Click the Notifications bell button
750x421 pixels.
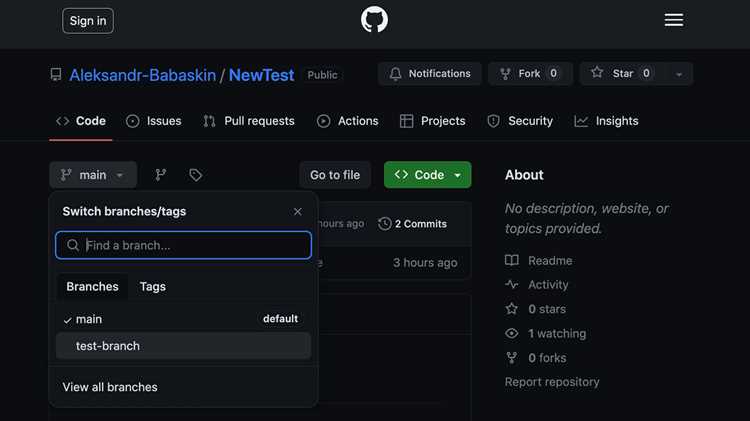430,74
